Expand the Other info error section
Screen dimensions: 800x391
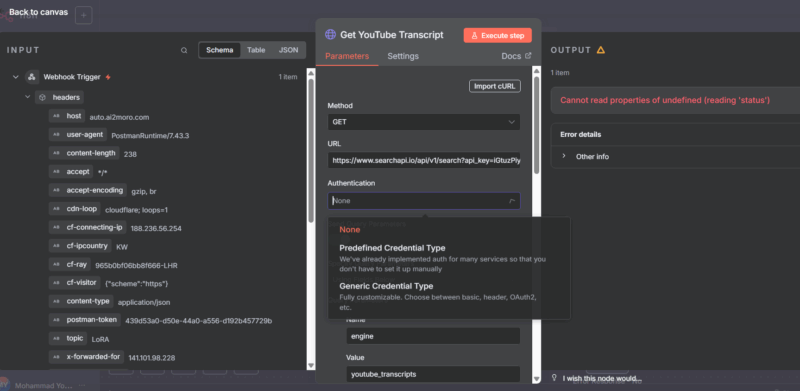click(x=564, y=156)
